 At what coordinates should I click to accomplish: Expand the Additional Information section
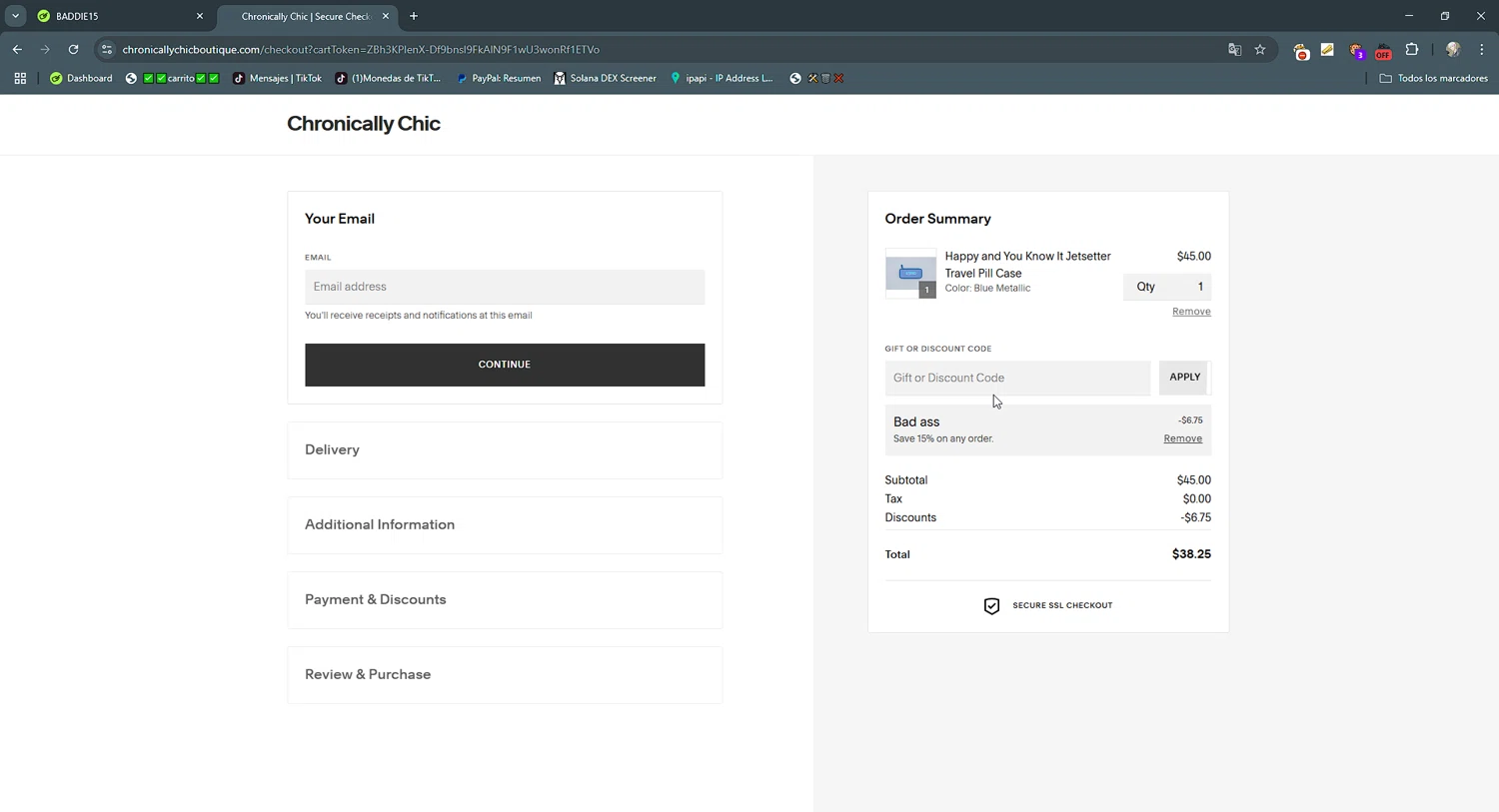(x=505, y=525)
